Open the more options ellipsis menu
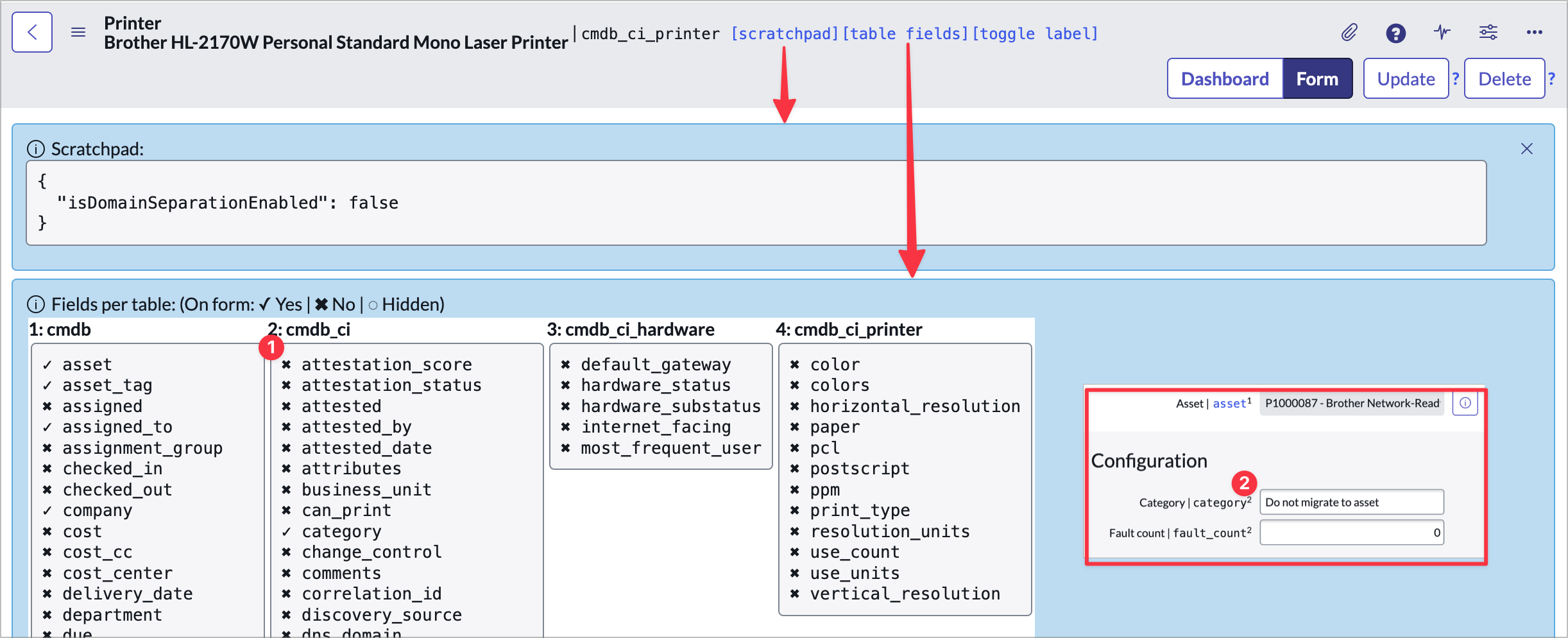Viewport: 1568px width, 638px height. [1534, 32]
